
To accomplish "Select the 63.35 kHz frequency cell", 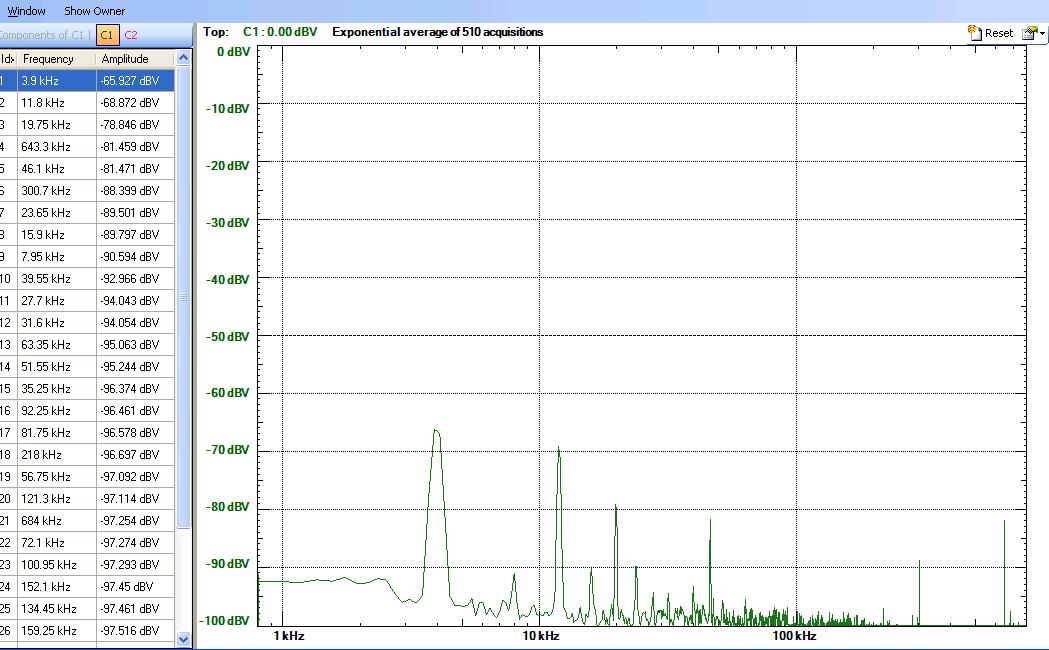I will (x=57, y=344).
